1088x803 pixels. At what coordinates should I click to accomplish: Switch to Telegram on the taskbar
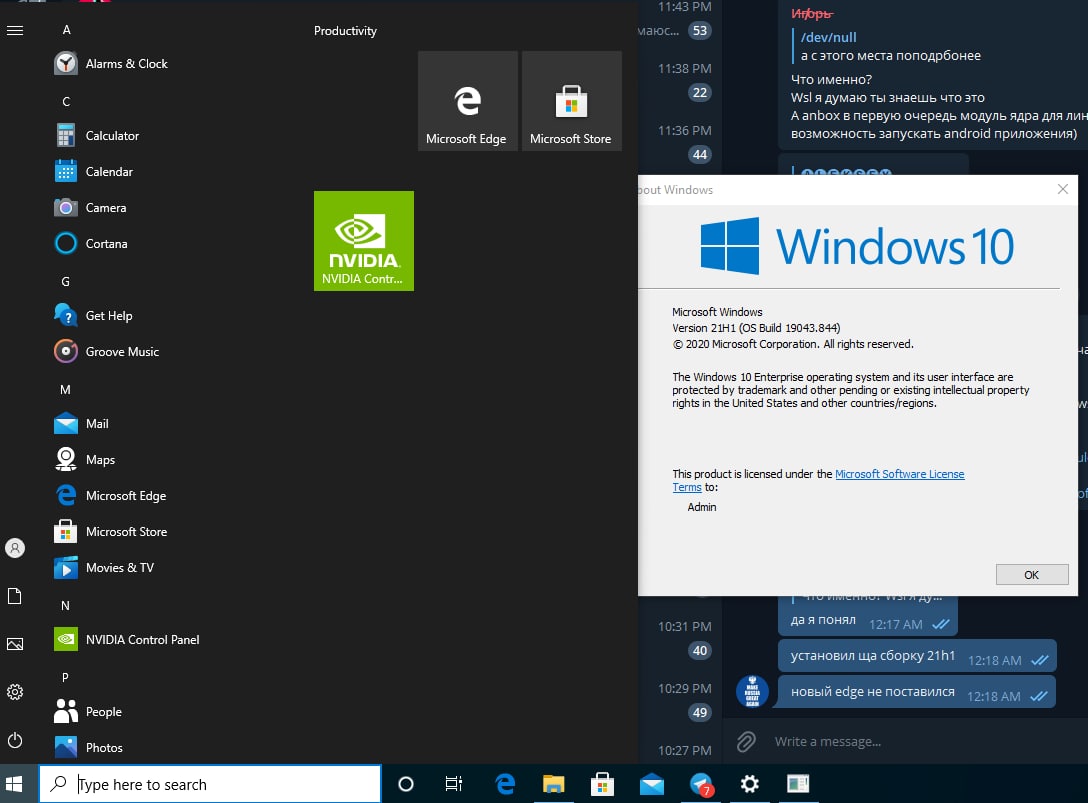pos(701,784)
